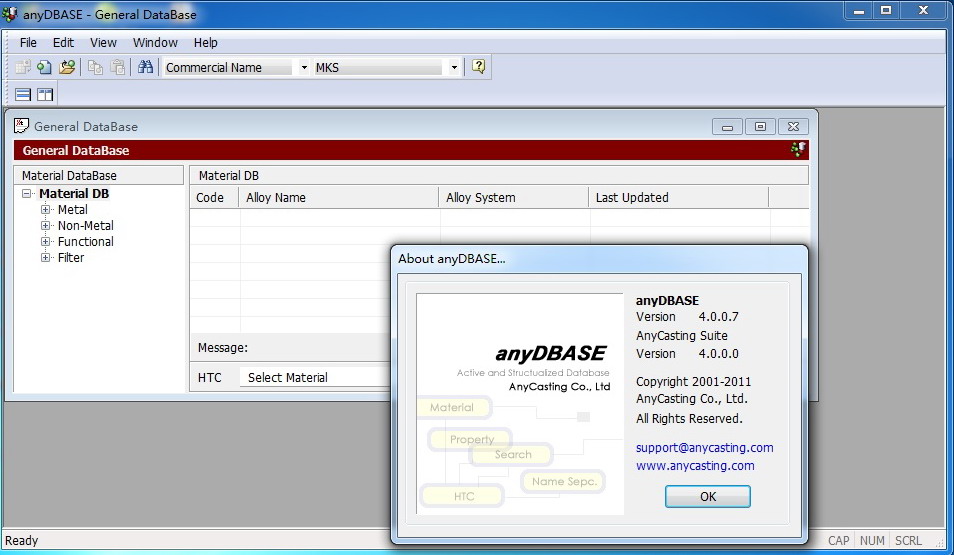This screenshot has height=555, width=954.
Task: Expand the Non-Metal tree node
Action: [x=45, y=225]
